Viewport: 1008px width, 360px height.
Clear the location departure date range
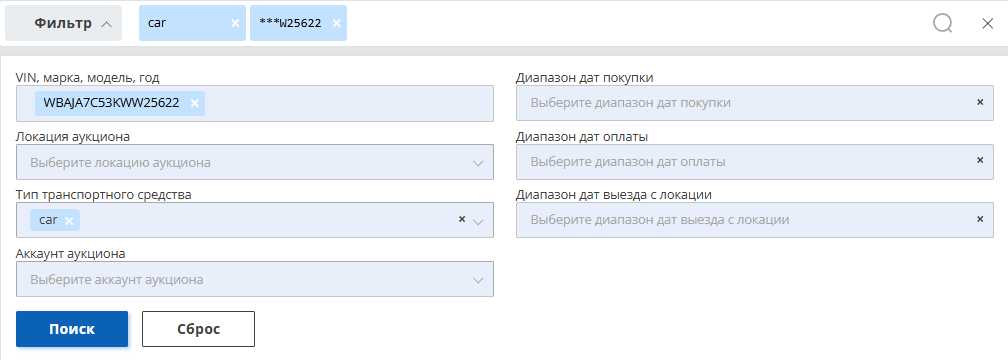click(x=980, y=219)
